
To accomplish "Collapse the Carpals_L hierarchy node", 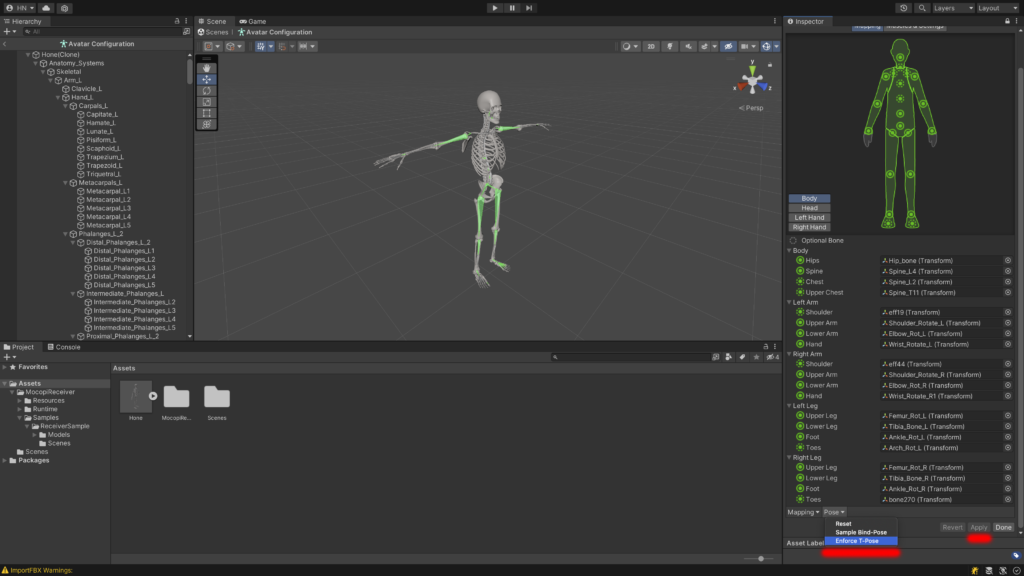I will [65, 106].
